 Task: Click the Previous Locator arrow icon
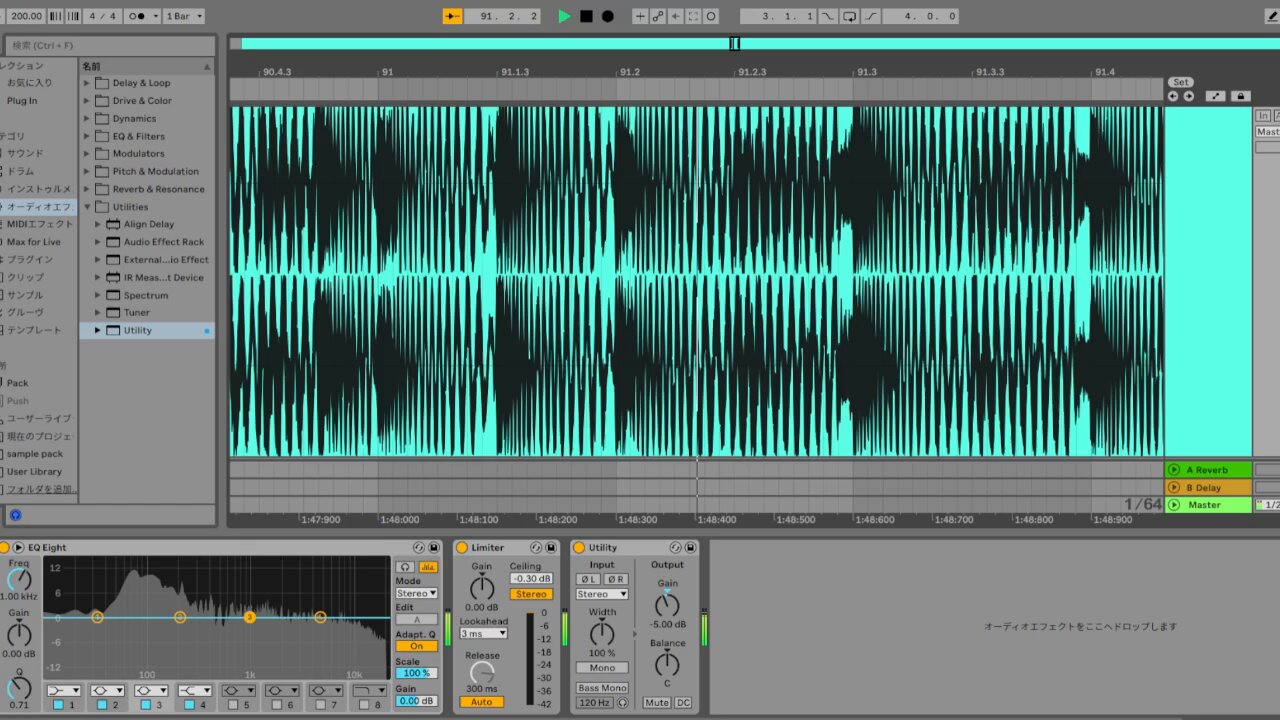[1173, 96]
